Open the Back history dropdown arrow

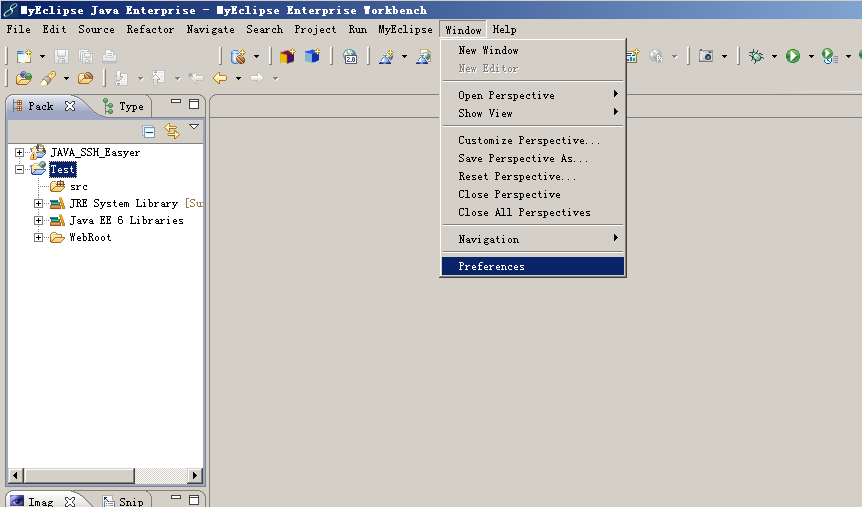click(238, 78)
